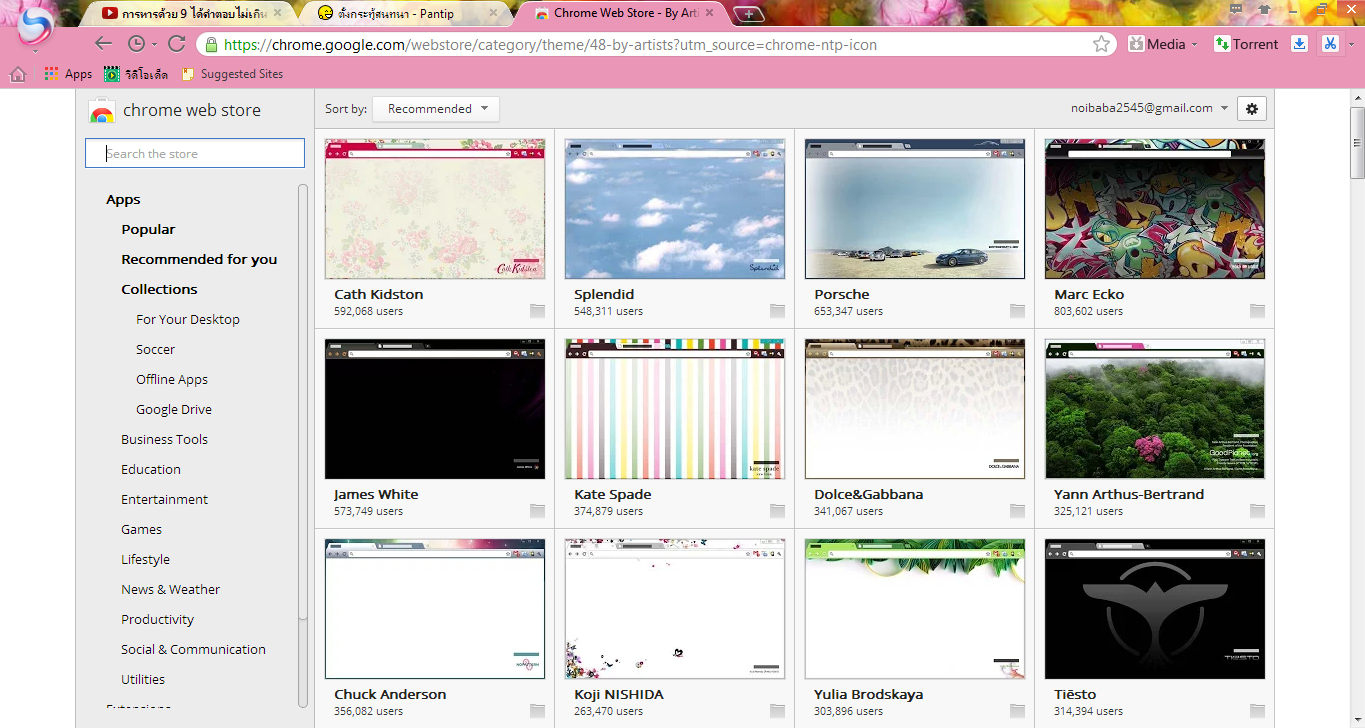Click the theme icon on Porsche card

[x=1017, y=311]
